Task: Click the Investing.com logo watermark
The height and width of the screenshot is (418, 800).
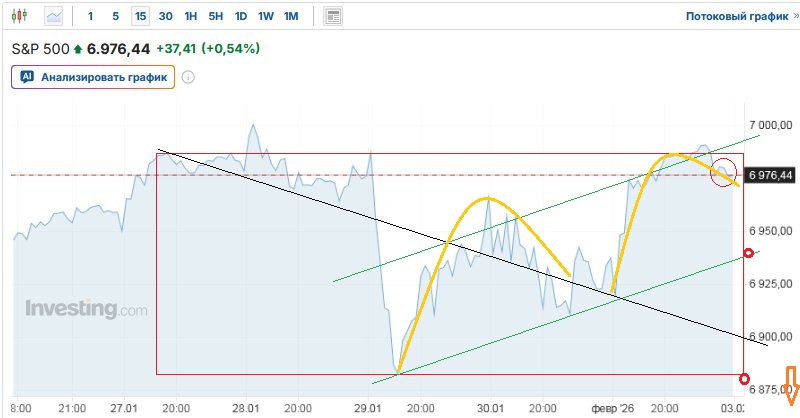Action: coord(86,309)
